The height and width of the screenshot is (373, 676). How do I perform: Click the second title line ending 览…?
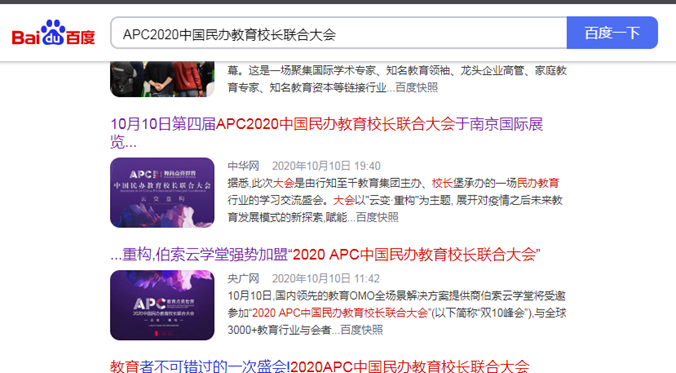click(123, 141)
